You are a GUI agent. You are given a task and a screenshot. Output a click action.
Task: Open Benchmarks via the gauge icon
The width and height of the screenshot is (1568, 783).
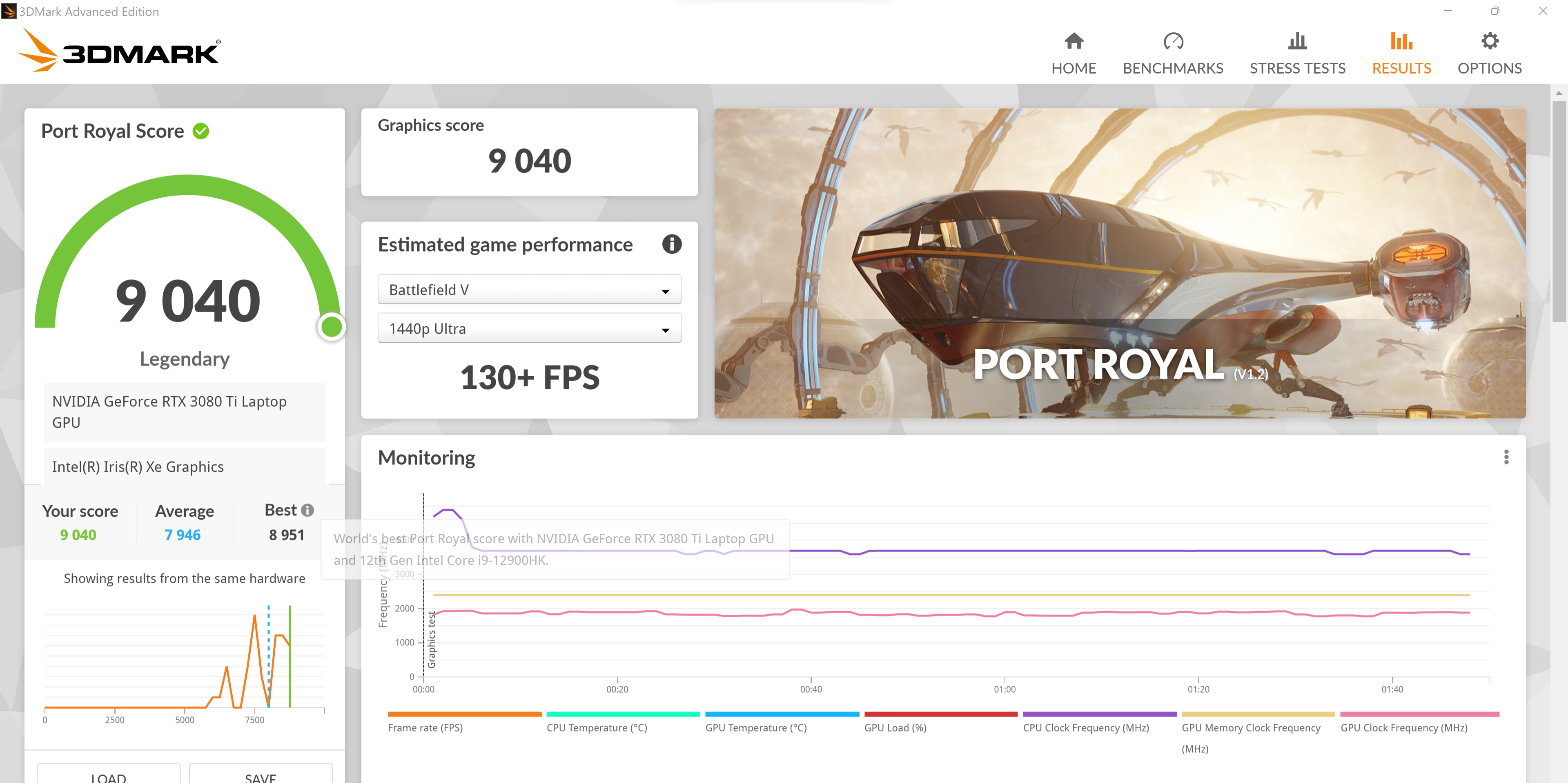coord(1172,41)
